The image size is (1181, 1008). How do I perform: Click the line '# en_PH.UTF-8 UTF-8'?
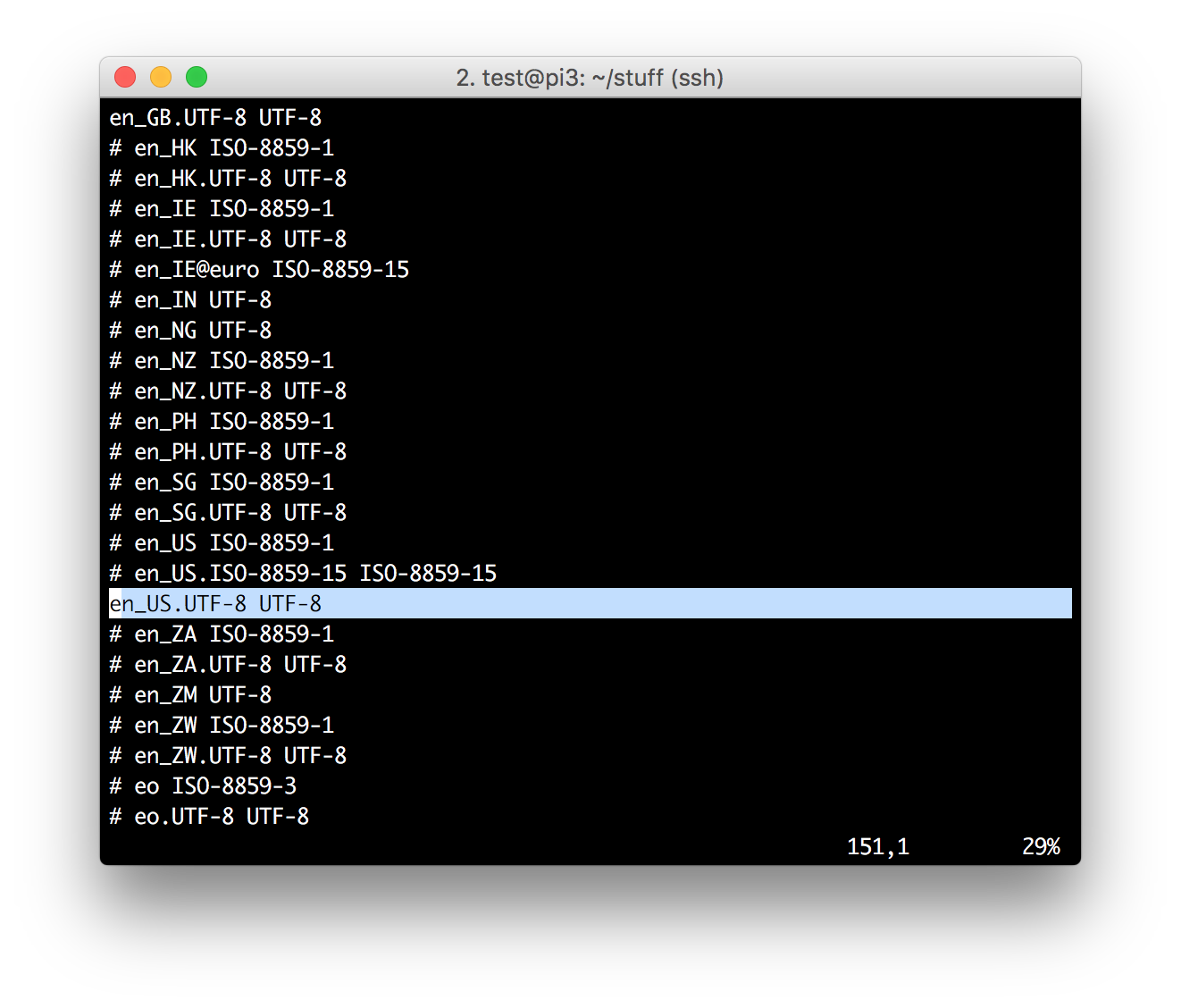click(228, 452)
